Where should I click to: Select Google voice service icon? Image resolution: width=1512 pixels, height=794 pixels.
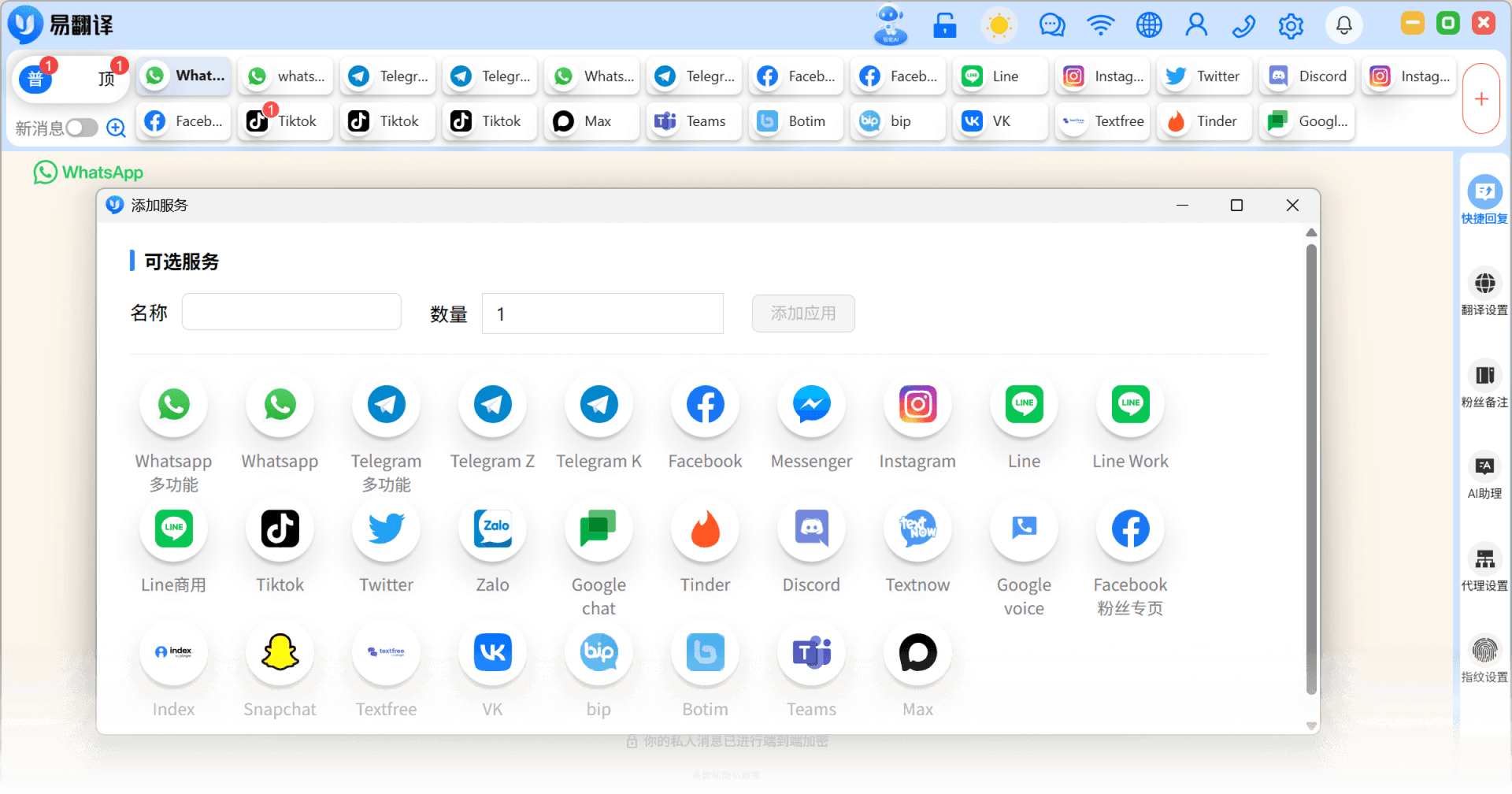coord(1024,529)
